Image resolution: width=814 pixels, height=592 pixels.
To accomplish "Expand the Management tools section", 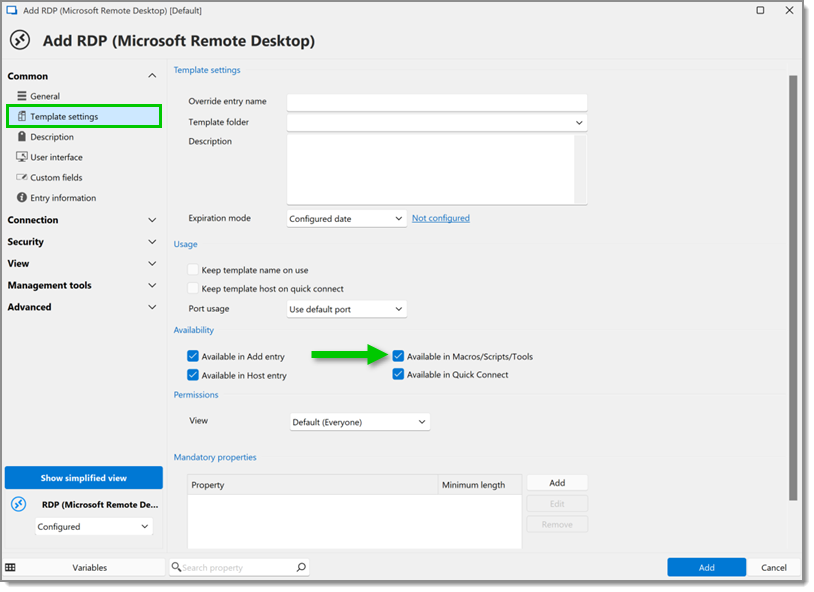I will click(x=152, y=286).
